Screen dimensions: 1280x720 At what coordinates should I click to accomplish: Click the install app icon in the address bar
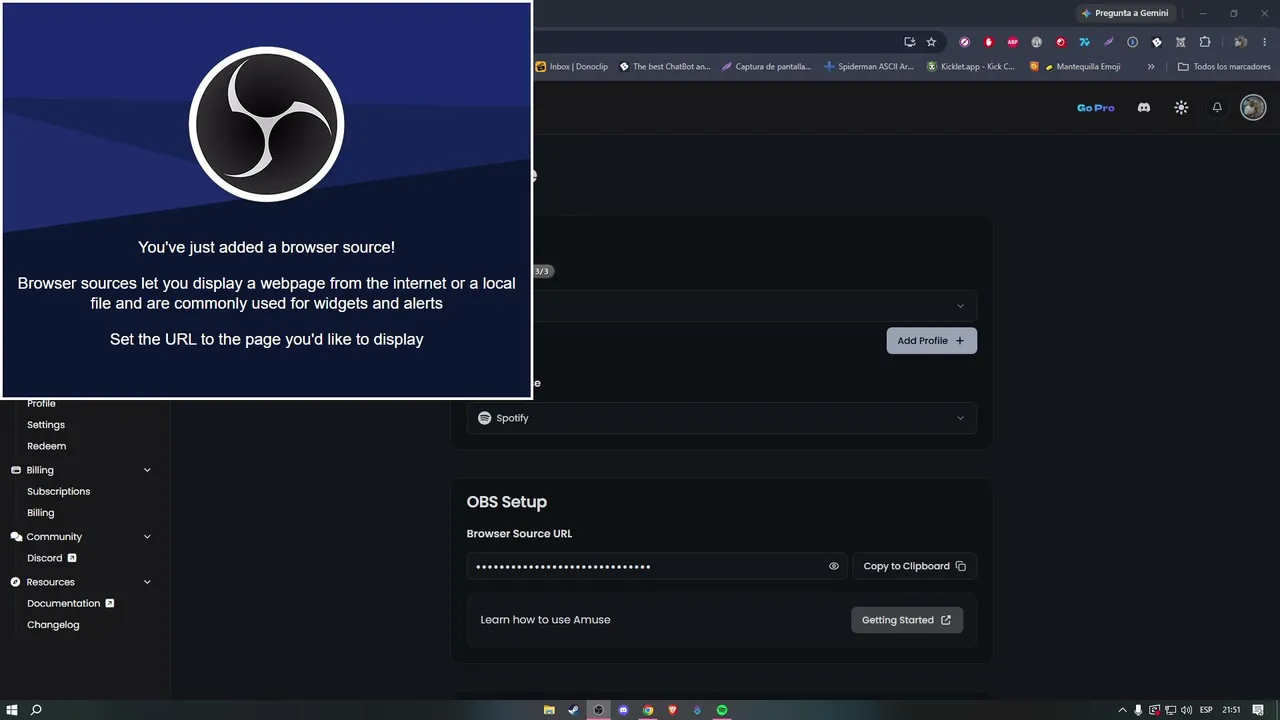point(909,42)
